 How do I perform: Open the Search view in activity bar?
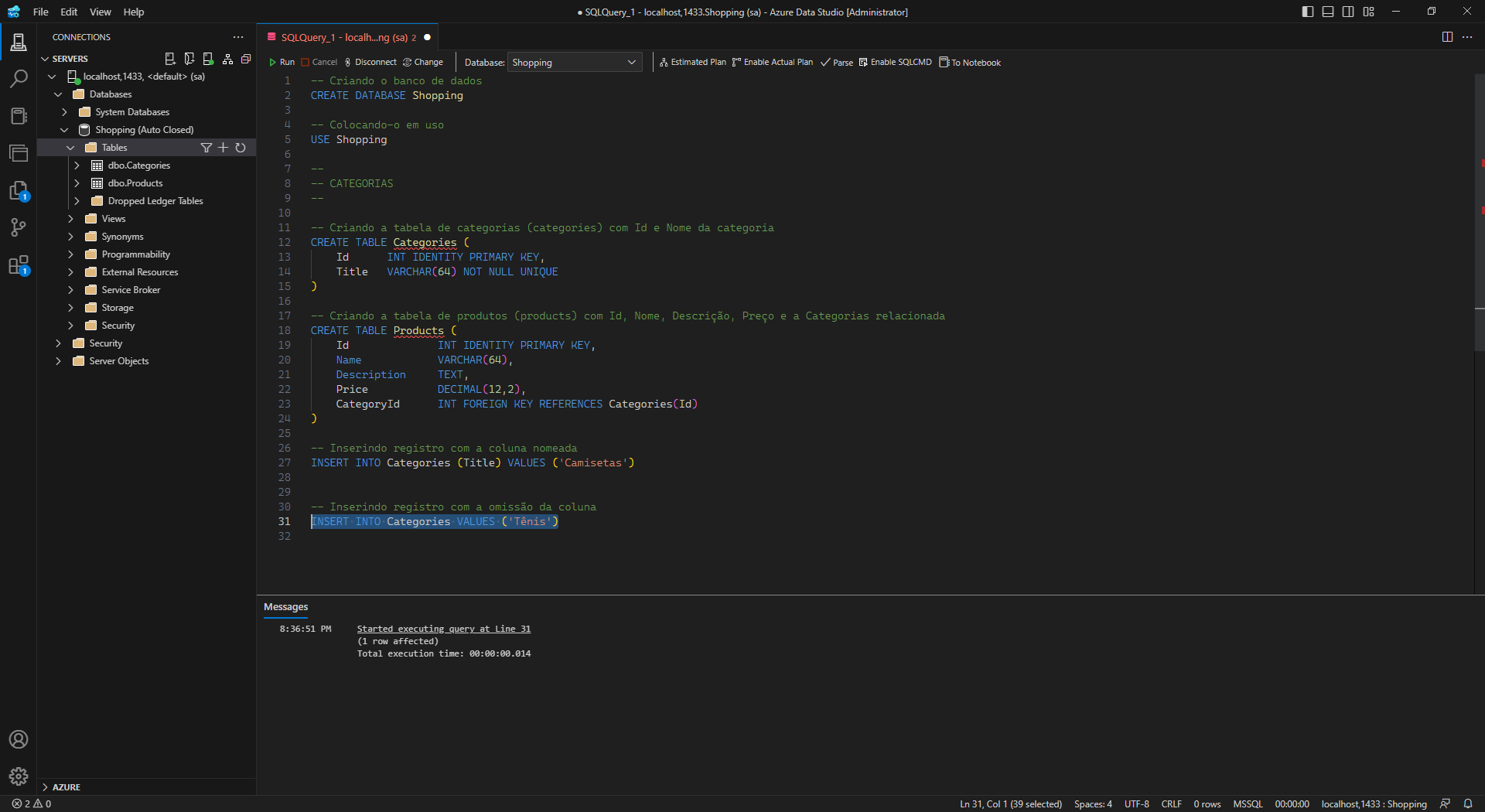[x=19, y=78]
